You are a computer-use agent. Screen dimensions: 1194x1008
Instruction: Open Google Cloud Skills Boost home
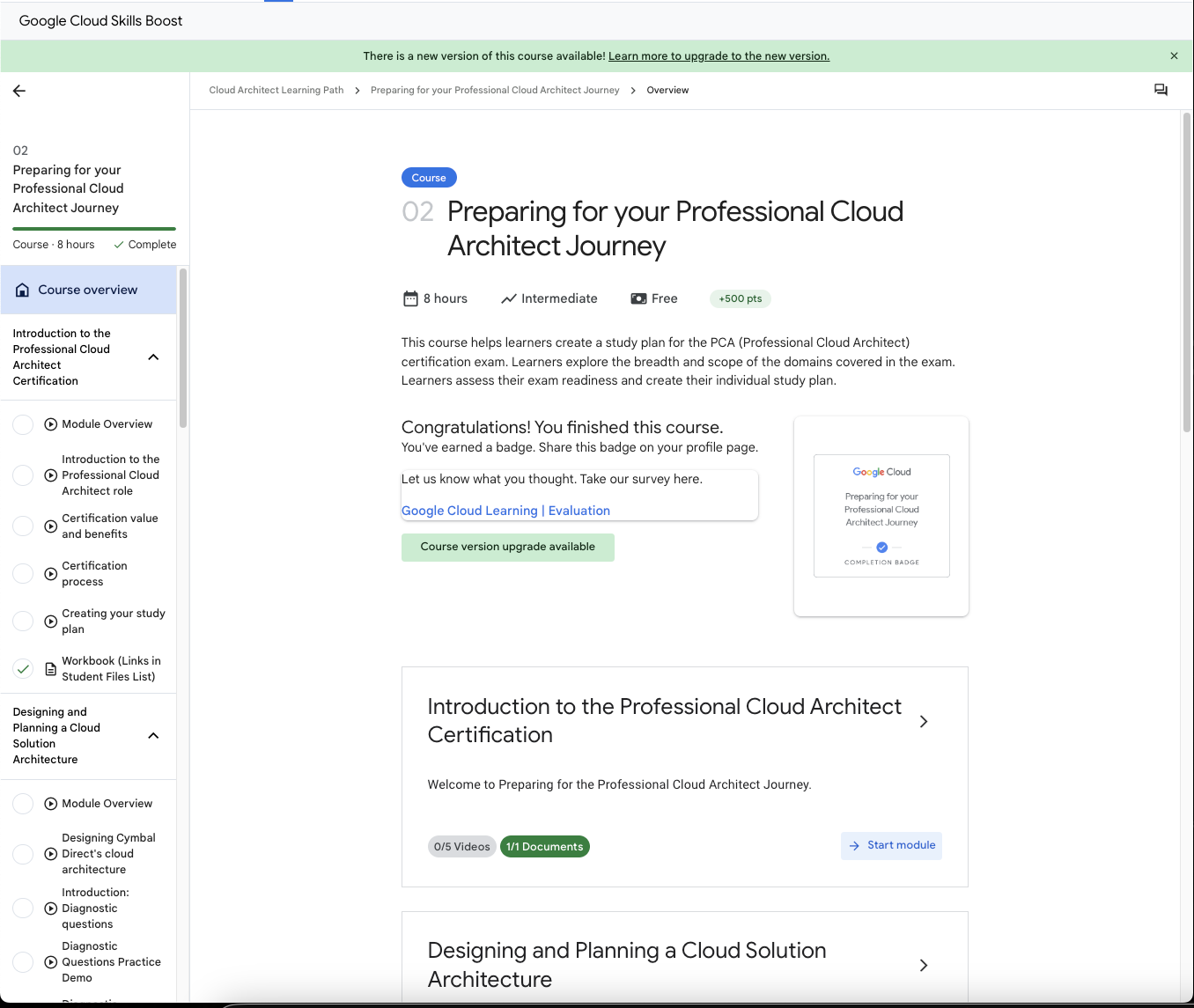point(100,21)
